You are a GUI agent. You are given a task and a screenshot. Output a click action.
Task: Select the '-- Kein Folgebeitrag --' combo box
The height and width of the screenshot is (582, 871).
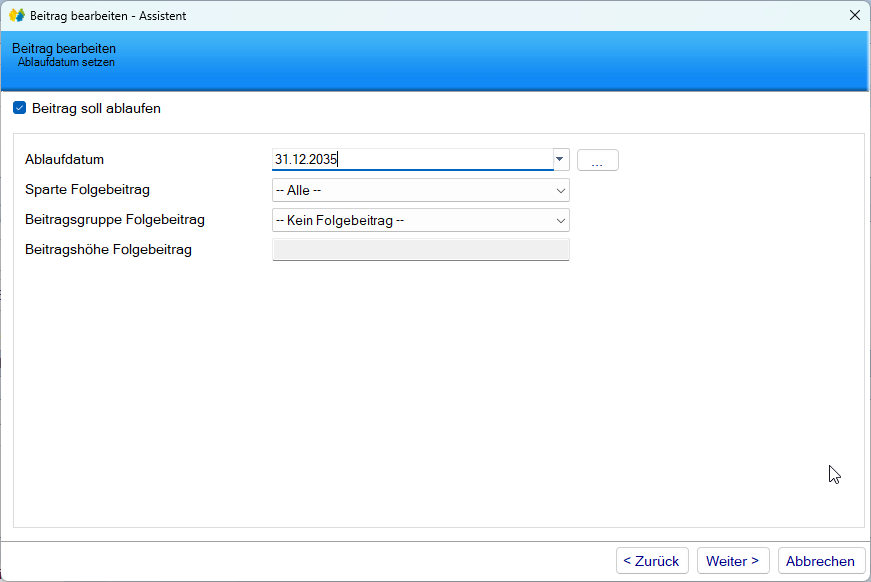tap(410, 220)
